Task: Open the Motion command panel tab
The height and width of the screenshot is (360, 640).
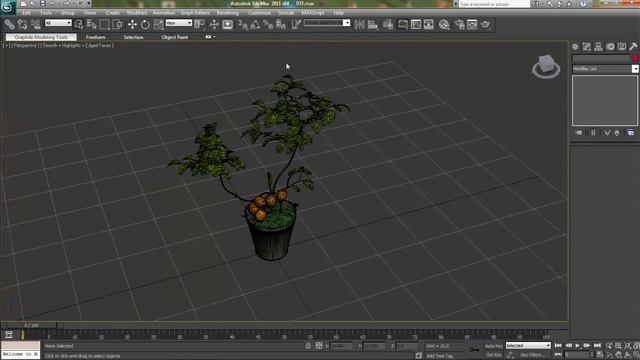Action: click(610, 47)
